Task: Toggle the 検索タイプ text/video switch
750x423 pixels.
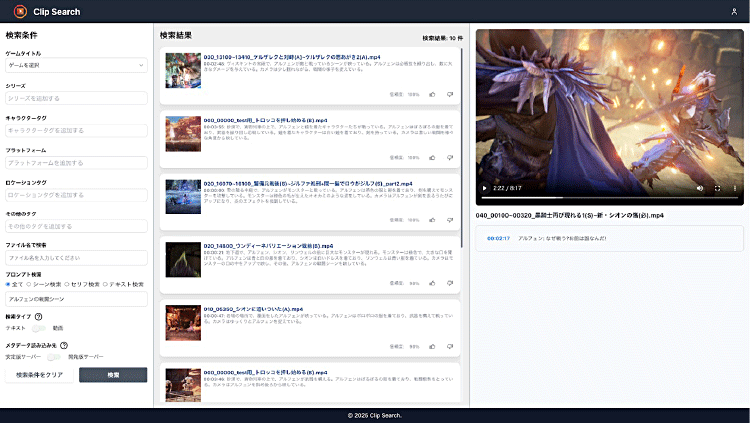Action: [x=39, y=328]
